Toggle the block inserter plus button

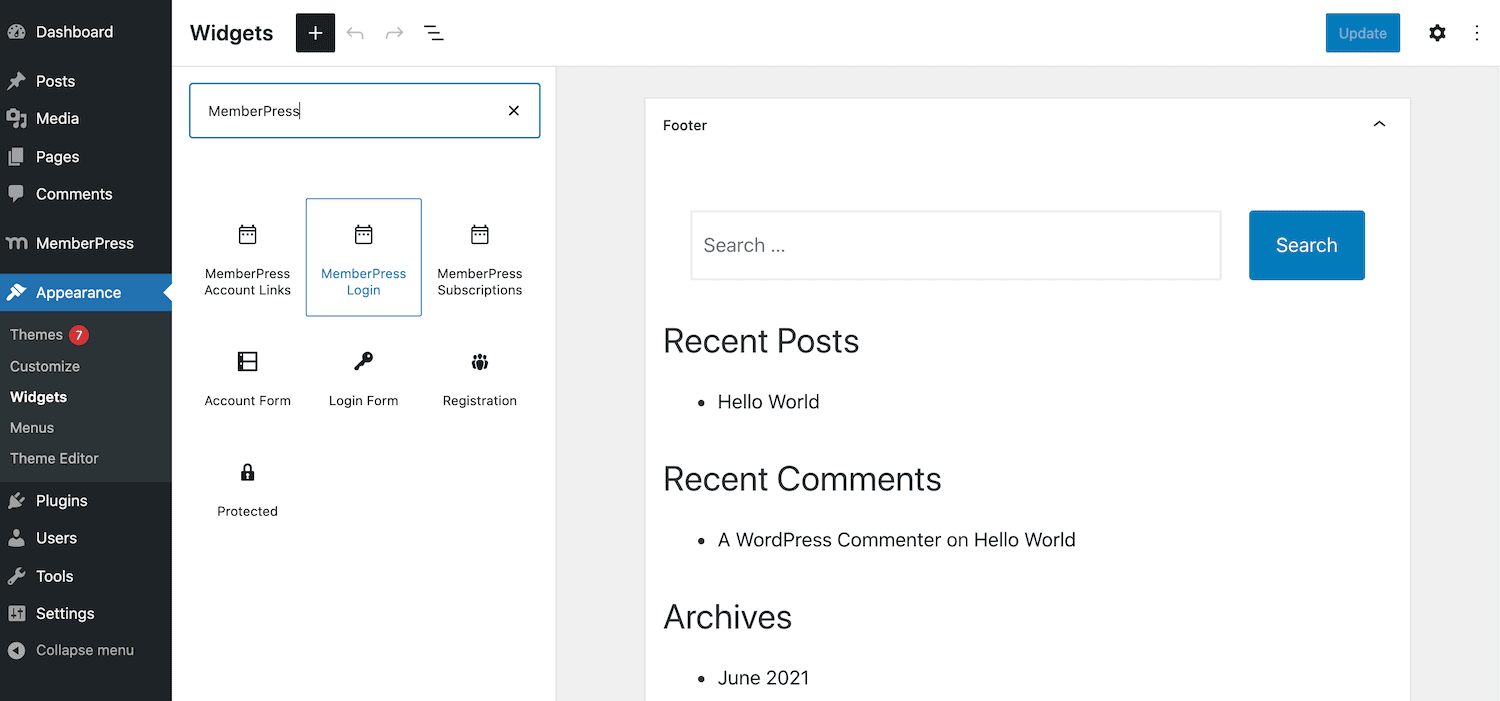[x=315, y=33]
